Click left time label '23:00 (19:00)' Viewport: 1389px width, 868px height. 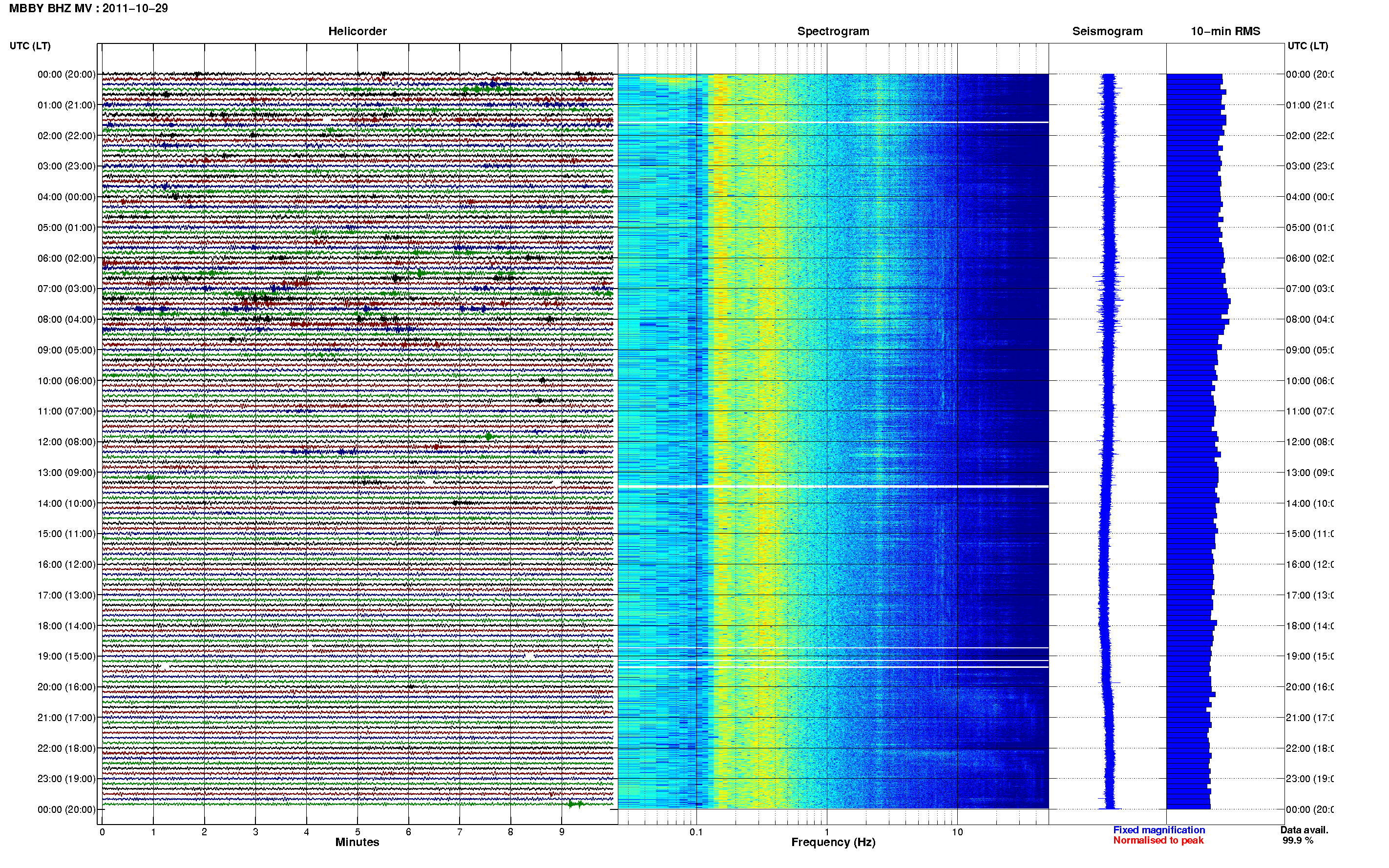66,779
